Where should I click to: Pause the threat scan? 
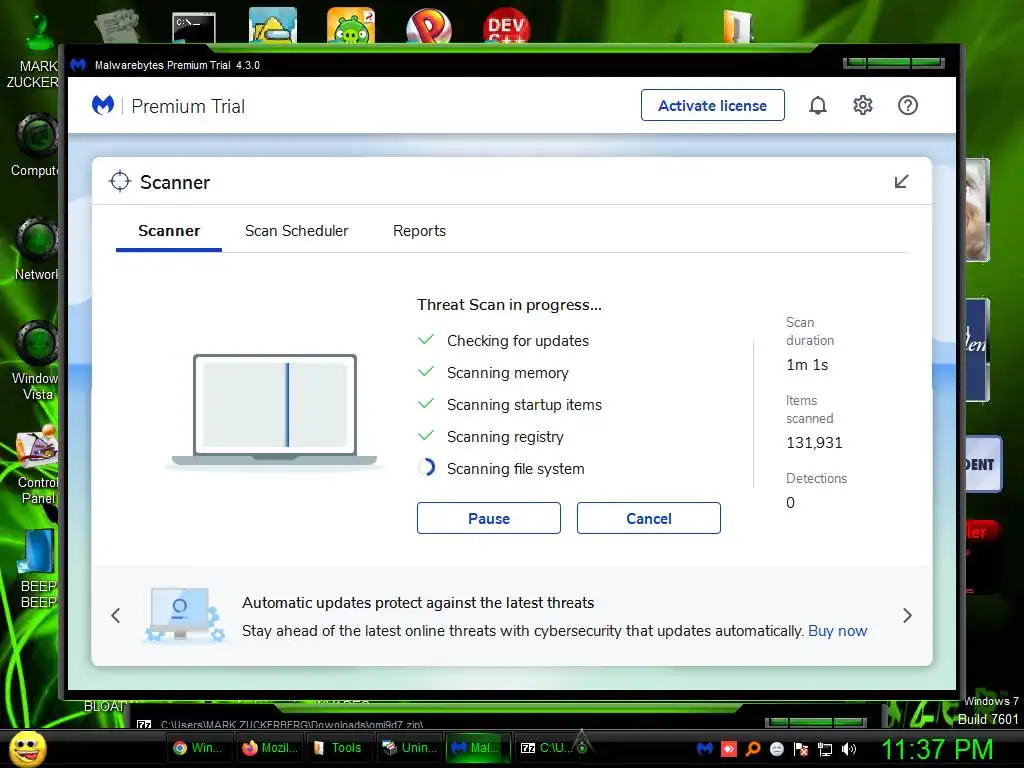tap(488, 518)
